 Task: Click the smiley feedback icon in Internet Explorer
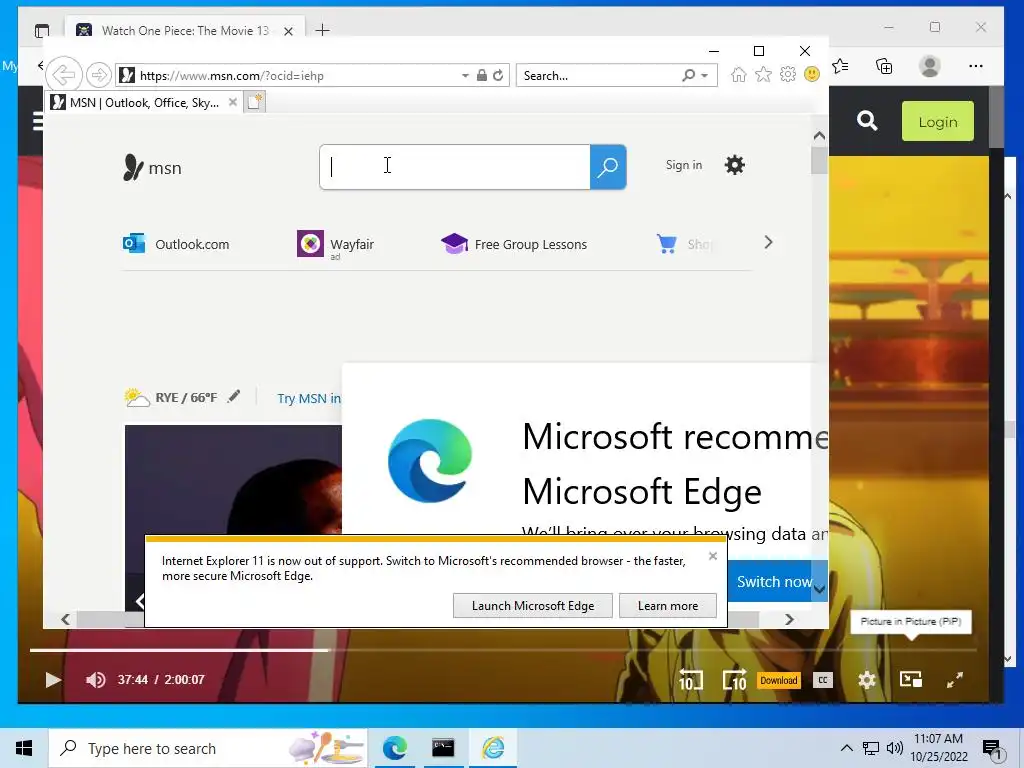[x=812, y=74]
